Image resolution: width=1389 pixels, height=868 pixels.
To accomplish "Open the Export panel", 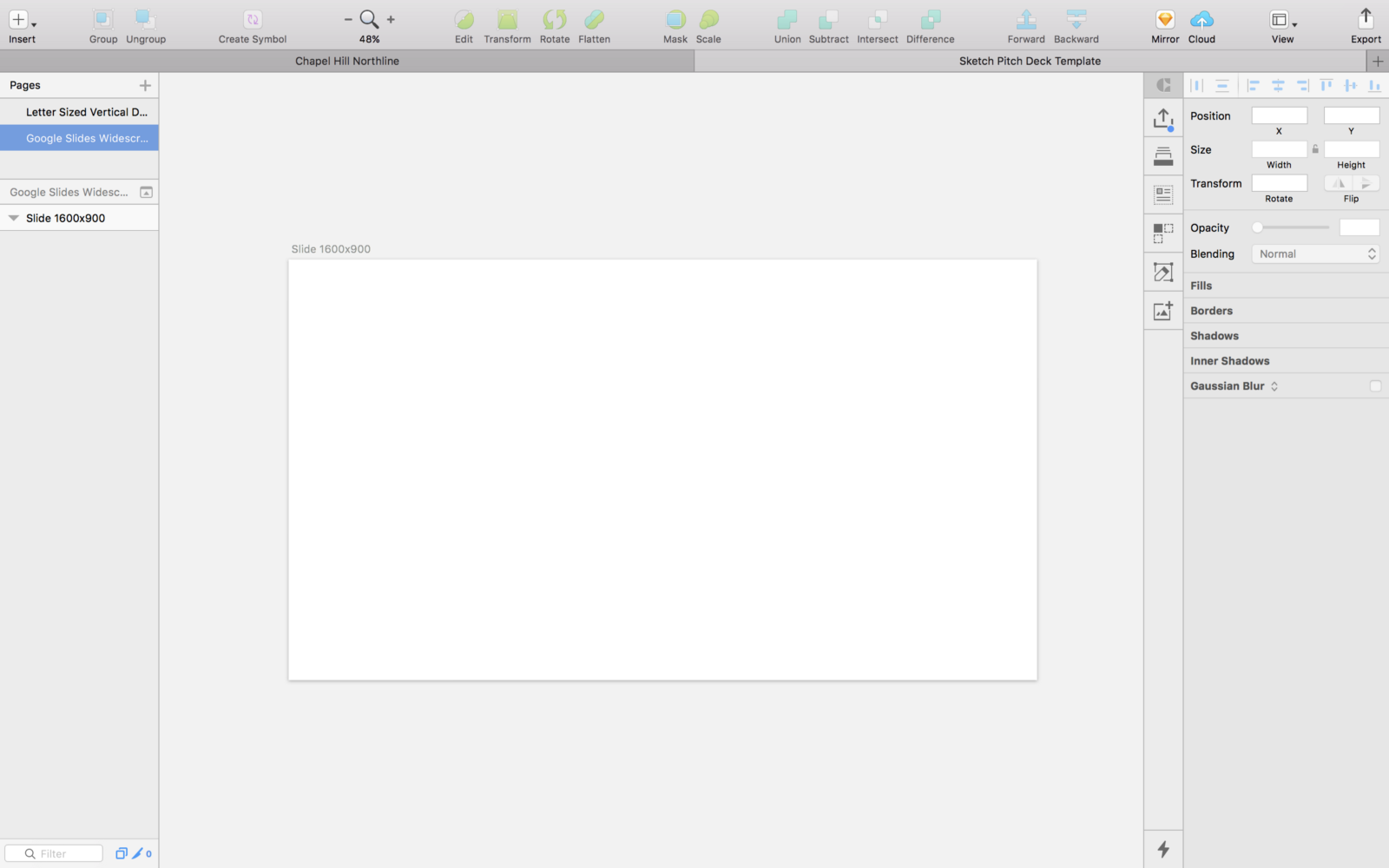I will (x=1365, y=19).
